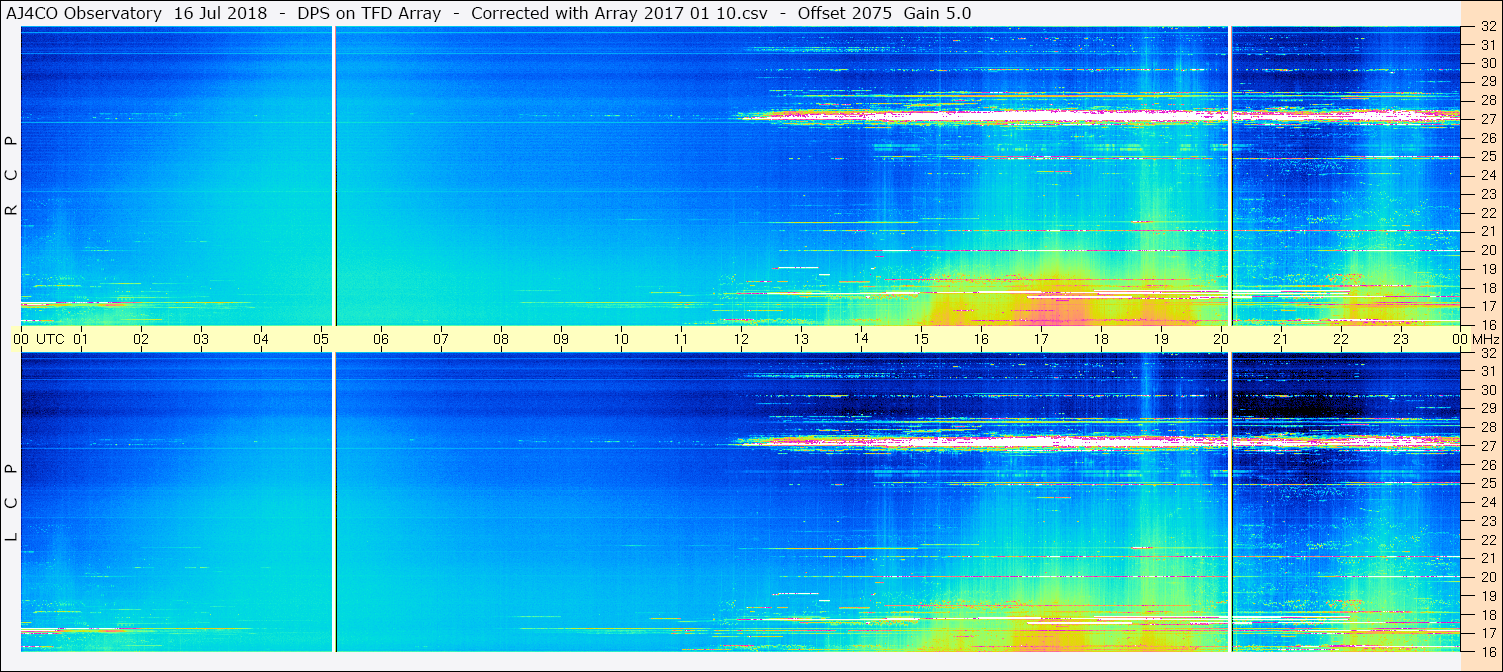This screenshot has width=1503, height=672.
Task: Click the 32 MHz tick of RCP frequency scale
Action: click(1488, 28)
